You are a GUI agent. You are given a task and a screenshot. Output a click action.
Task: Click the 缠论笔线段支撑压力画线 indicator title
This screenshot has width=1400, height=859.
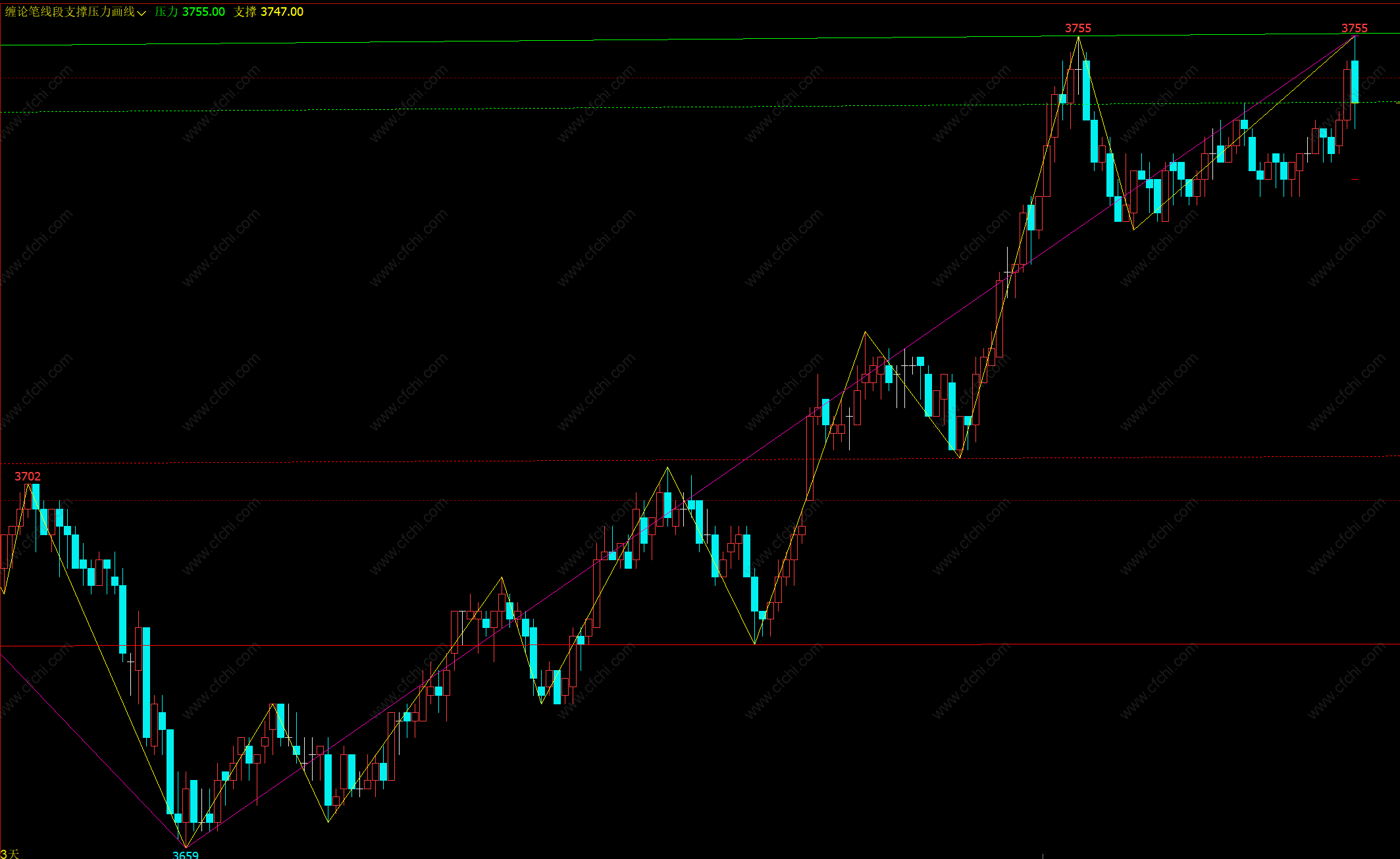(70, 12)
